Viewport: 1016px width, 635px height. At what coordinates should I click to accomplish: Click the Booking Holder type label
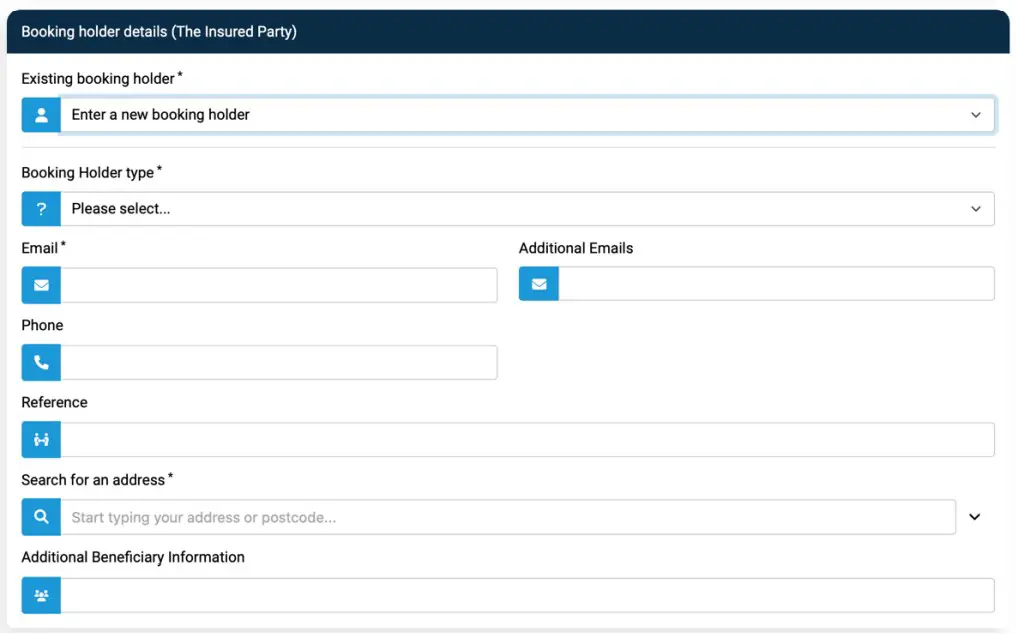tap(88, 173)
